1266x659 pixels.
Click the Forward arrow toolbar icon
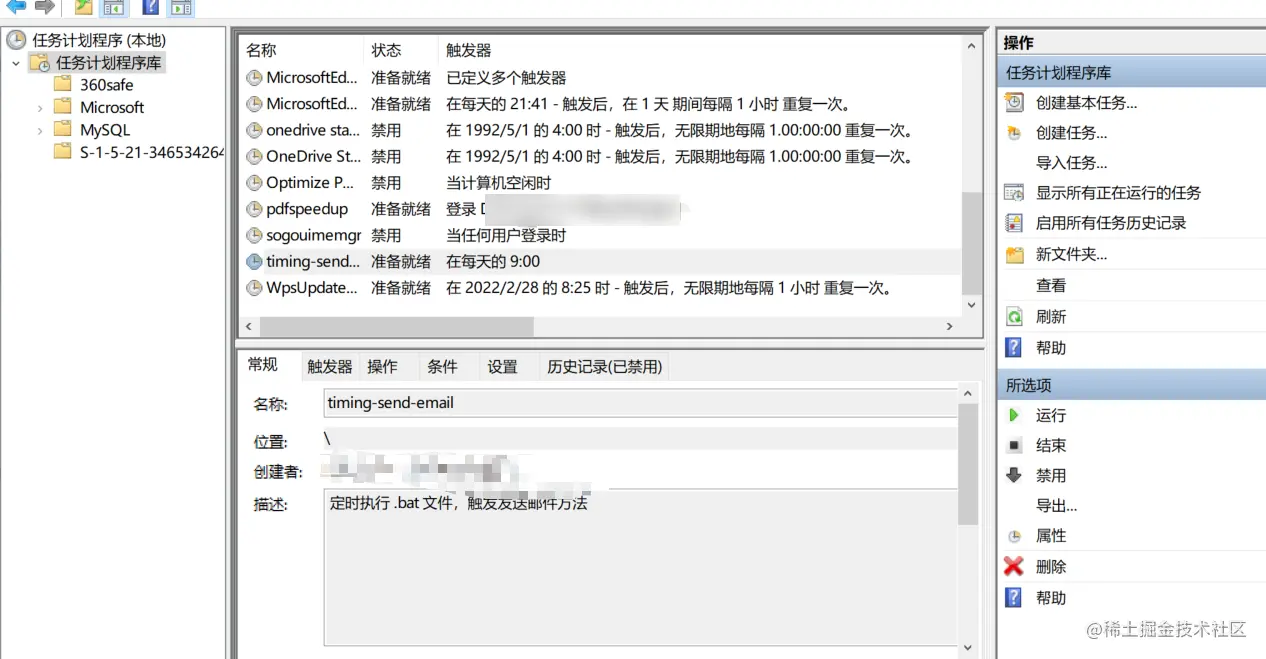click(44, 7)
